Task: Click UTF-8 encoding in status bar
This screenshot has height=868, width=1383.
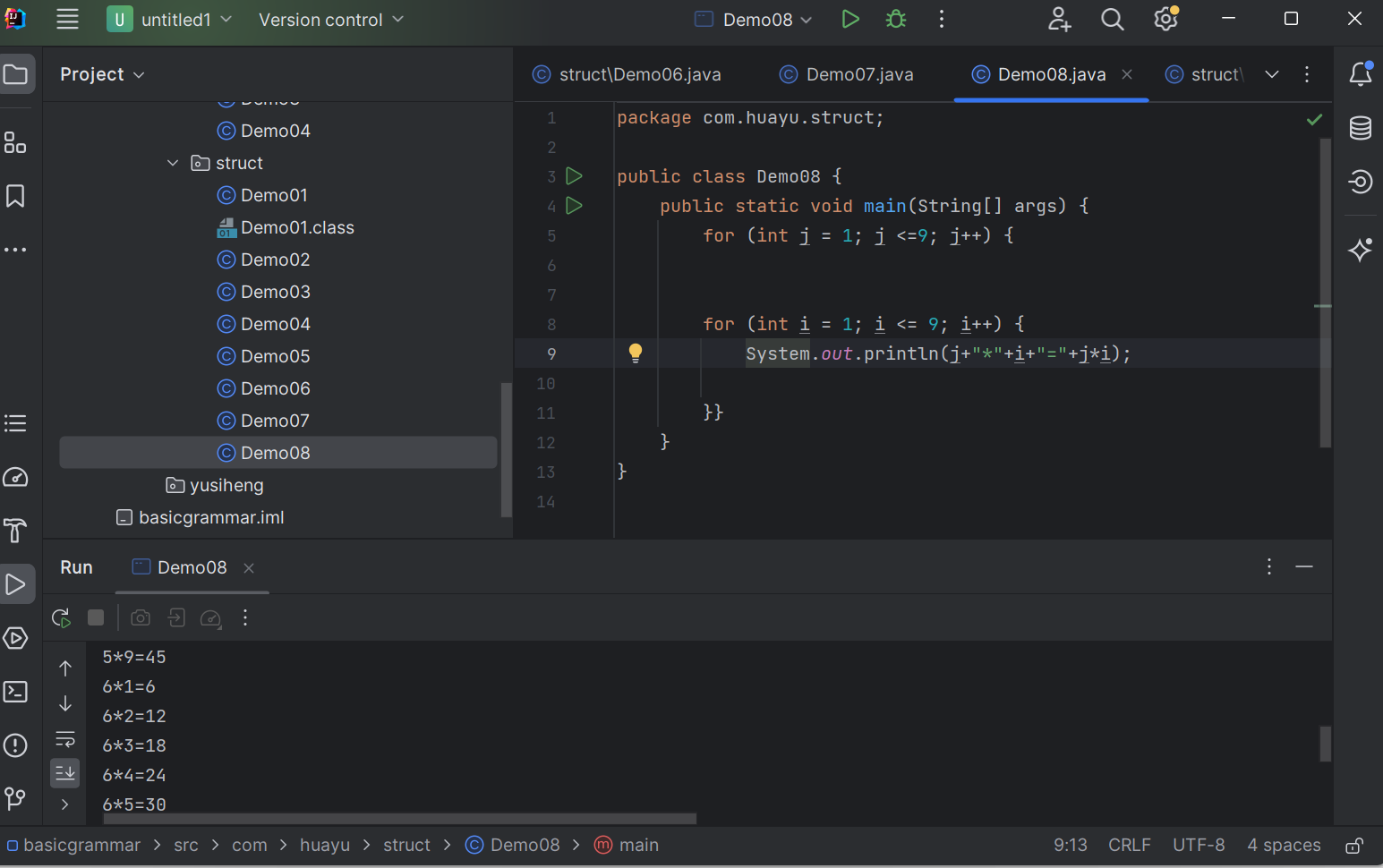Action: pos(1198,846)
